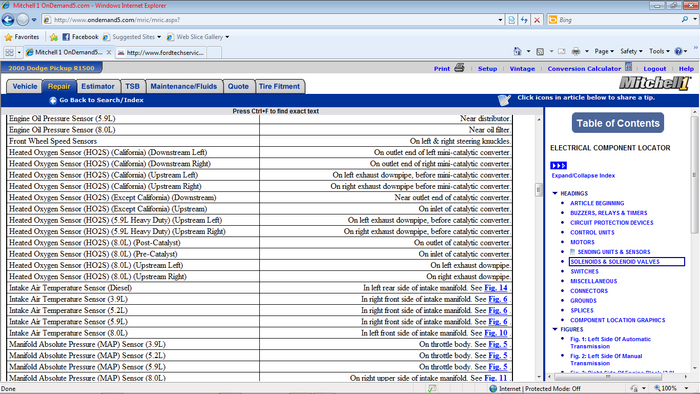Open Fig. 14 link for Diesel intake sensor
Screen dimensions: 700x394
pos(496,288)
